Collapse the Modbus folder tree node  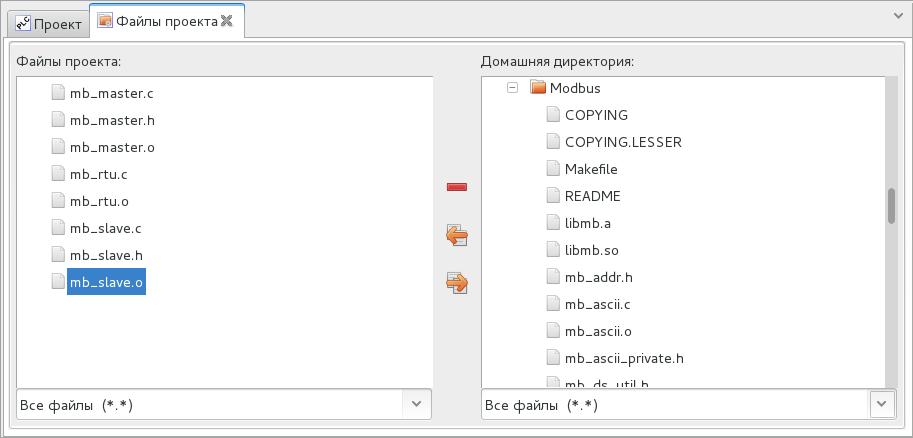click(512, 88)
